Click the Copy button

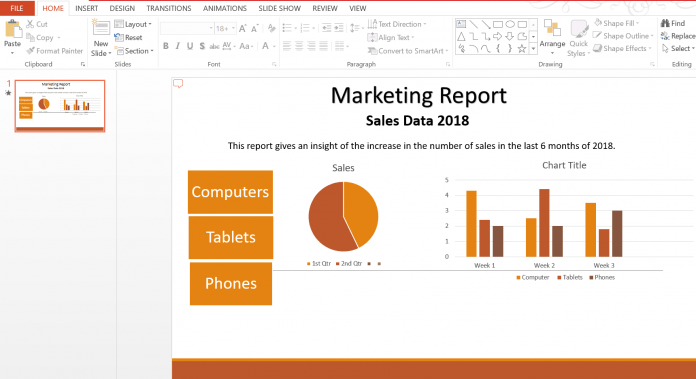pos(43,38)
